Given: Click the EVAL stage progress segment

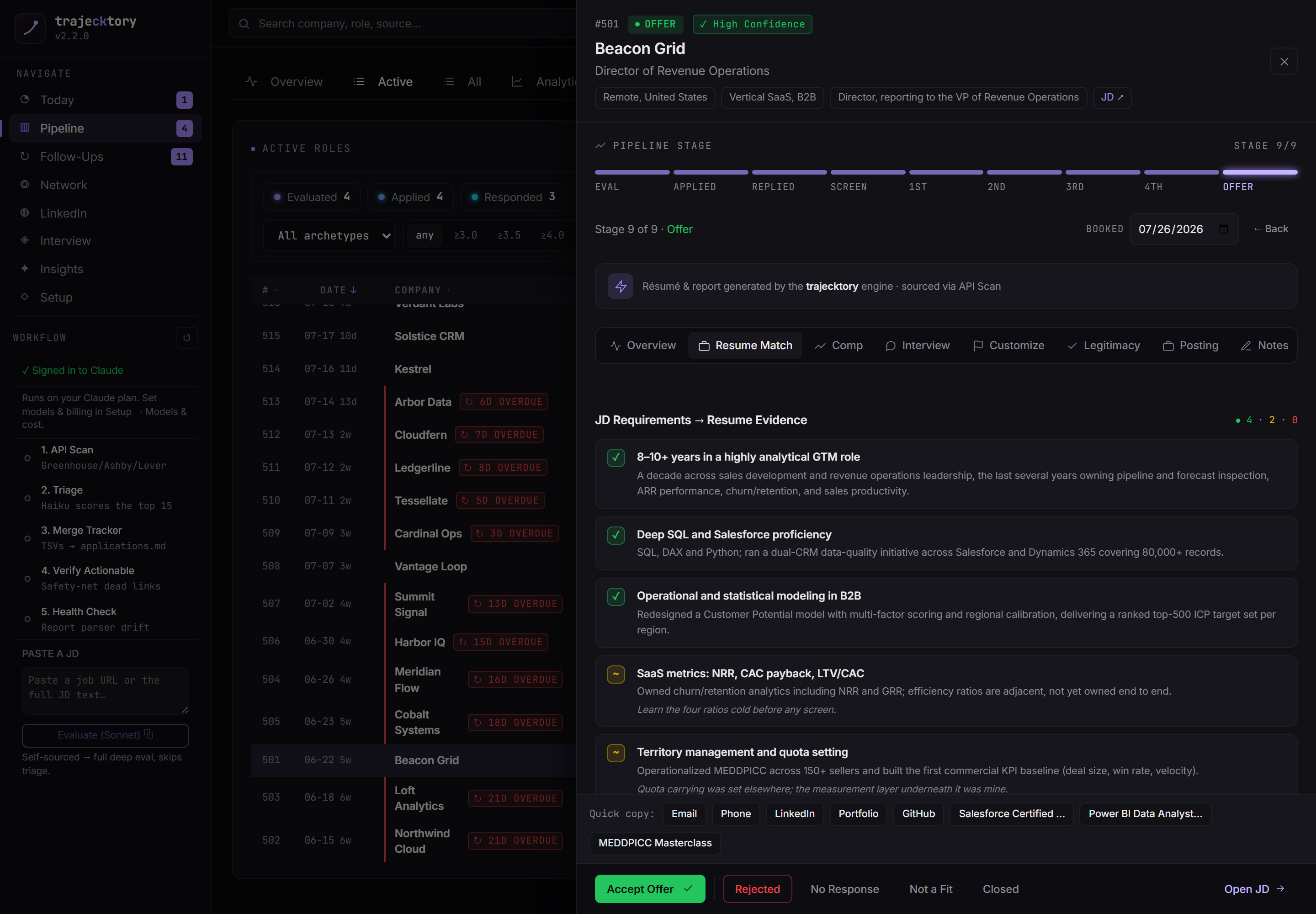Looking at the screenshot, I should (x=631, y=172).
